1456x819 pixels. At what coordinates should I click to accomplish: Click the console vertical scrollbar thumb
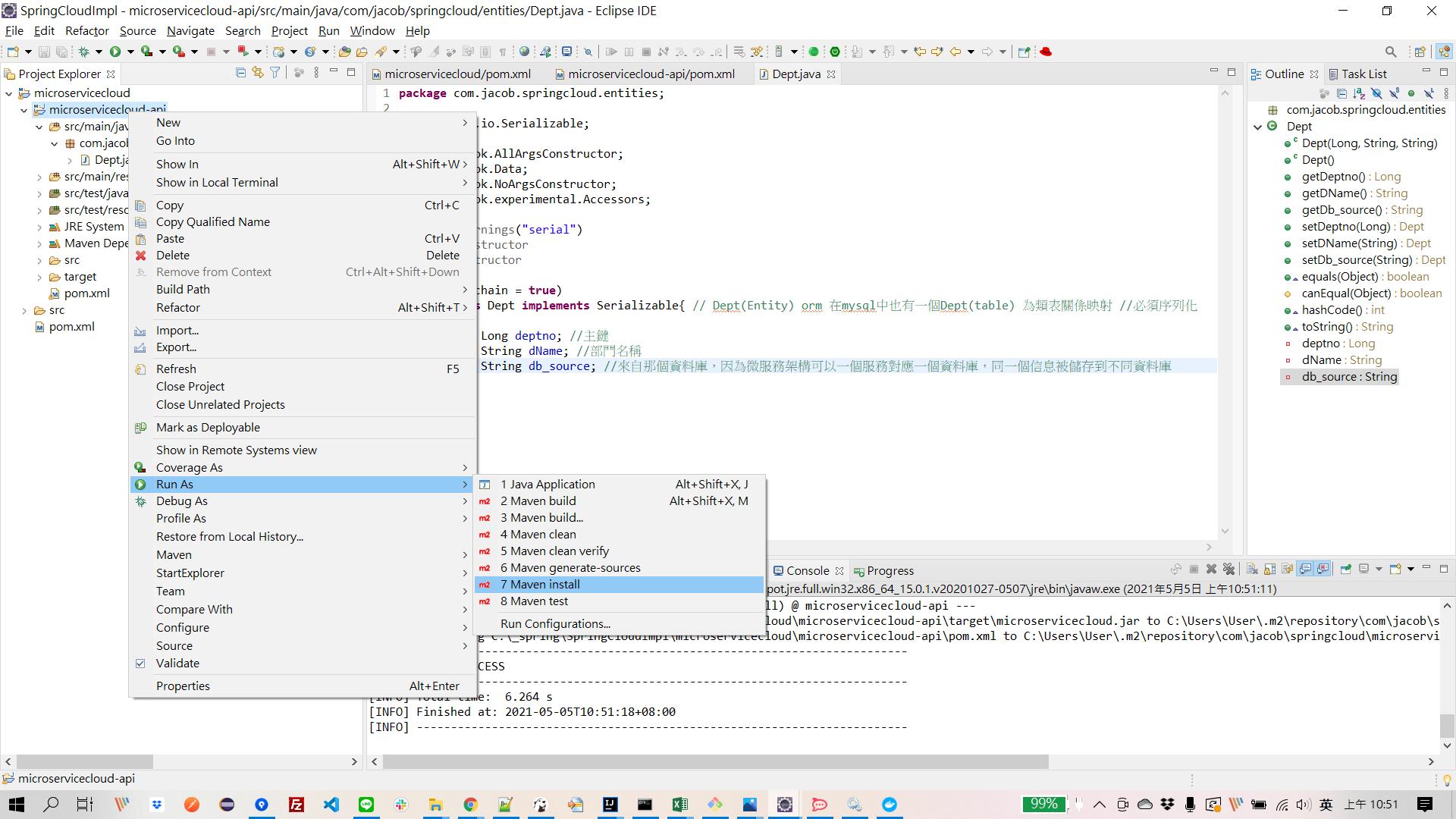pyautogui.click(x=1447, y=725)
